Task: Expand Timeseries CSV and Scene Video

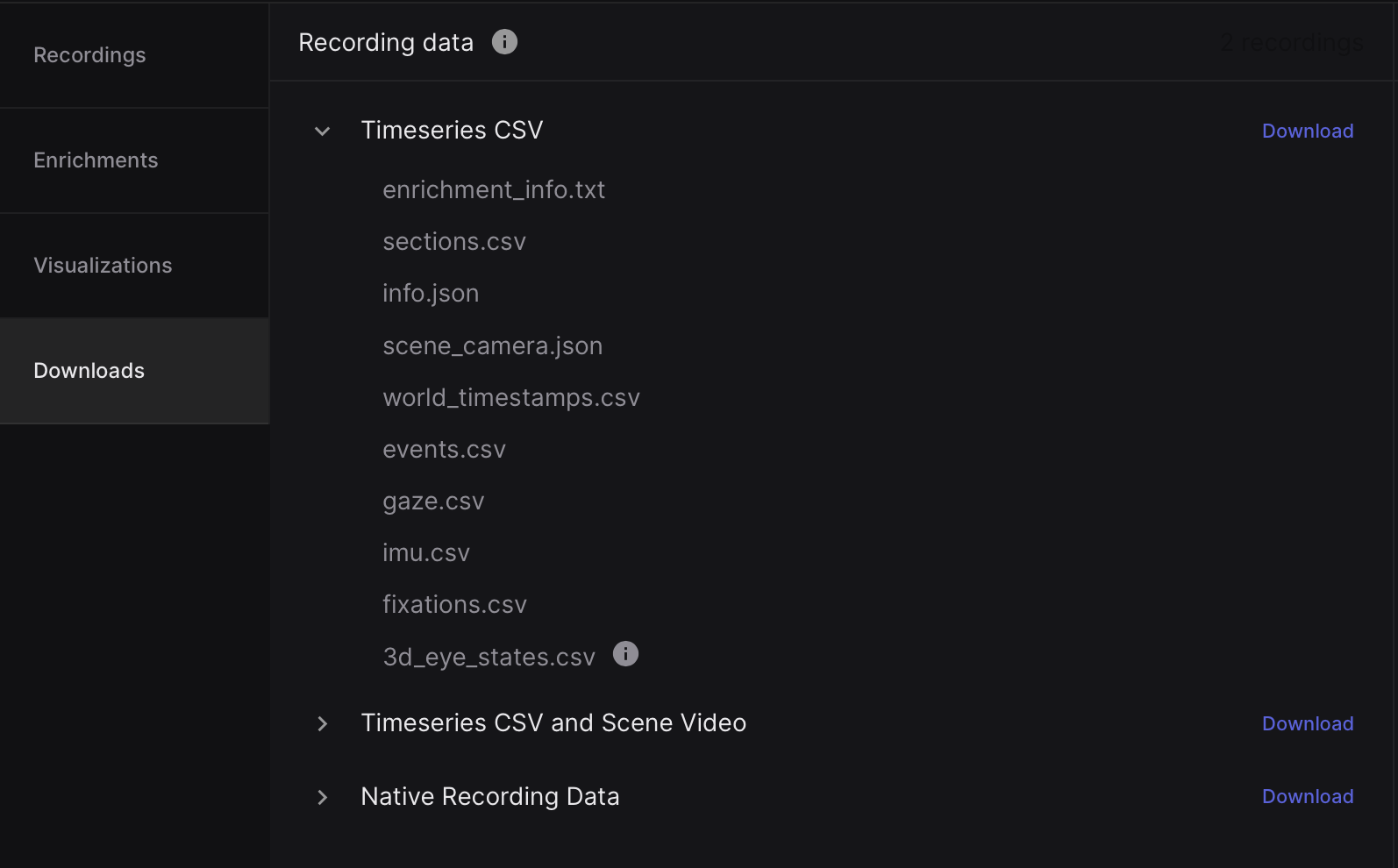Action: (x=323, y=723)
